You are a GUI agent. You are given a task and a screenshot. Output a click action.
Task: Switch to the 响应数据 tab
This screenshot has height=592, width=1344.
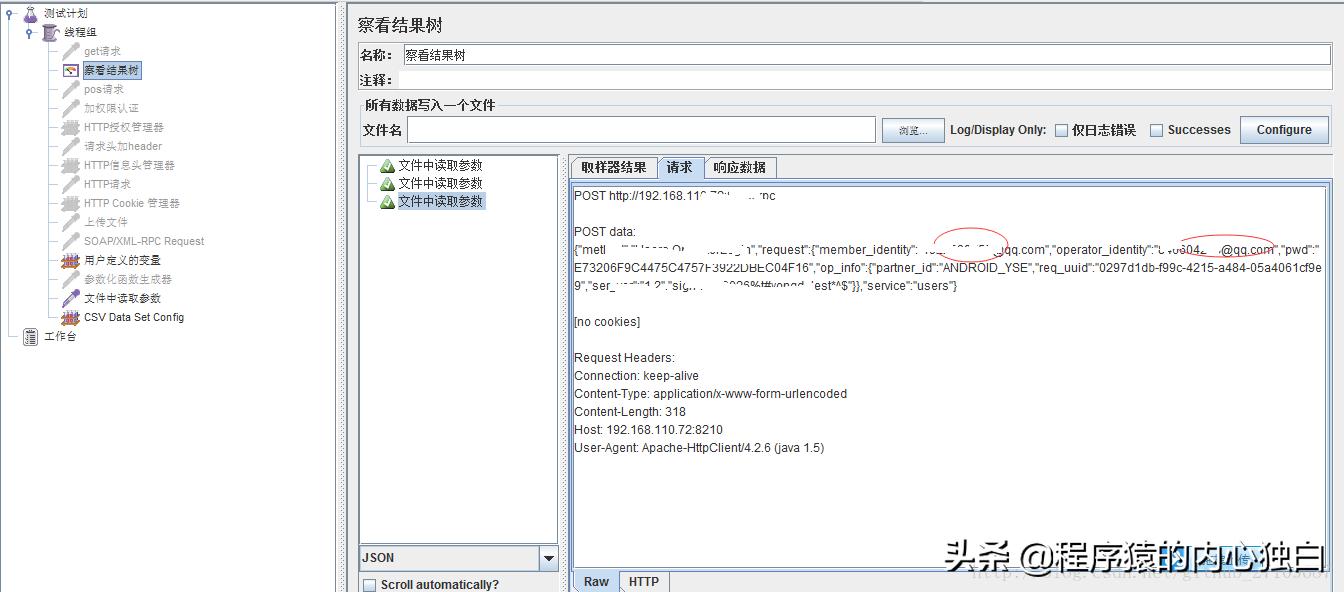pyautogui.click(x=739, y=167)
